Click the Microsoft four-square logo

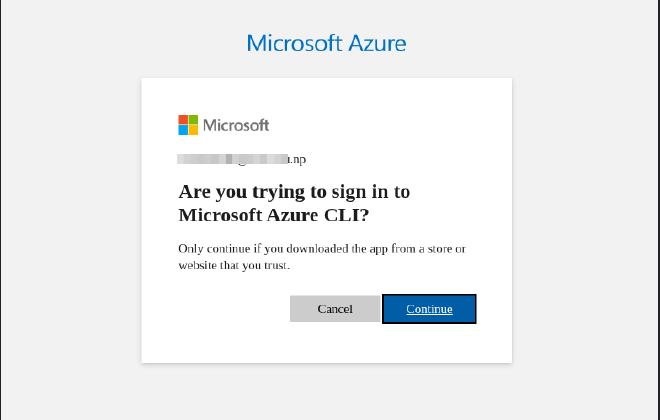click(188, 125)
